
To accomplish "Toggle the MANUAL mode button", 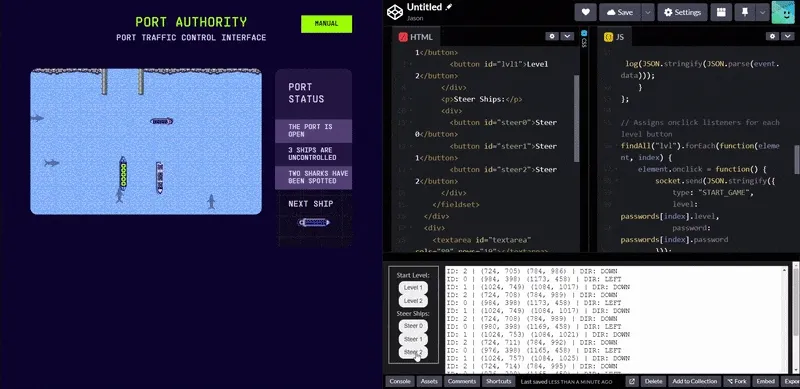I will pos(327,24).
